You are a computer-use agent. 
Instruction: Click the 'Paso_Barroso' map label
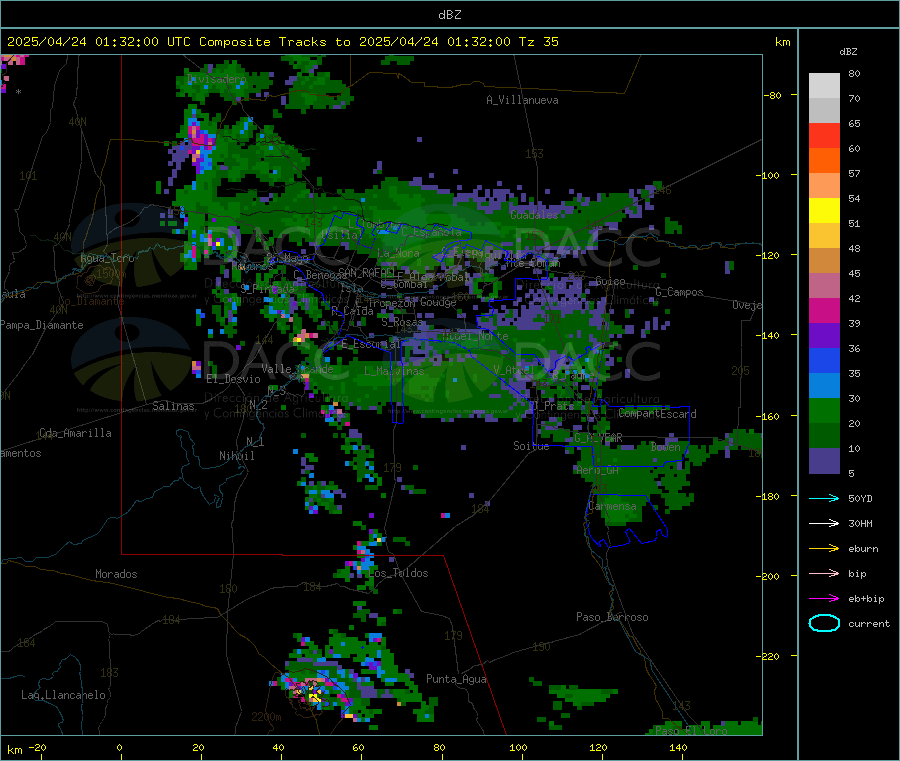click(x=612, y=617)
